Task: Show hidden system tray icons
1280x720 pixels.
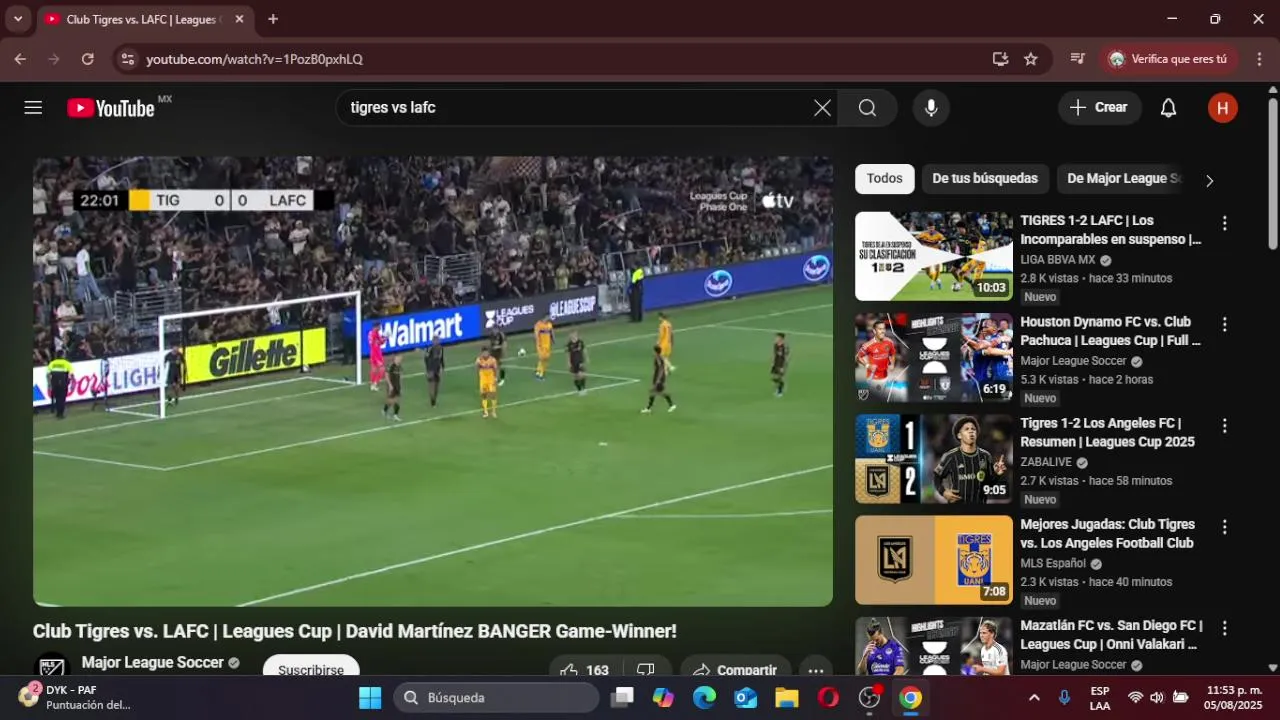Action: tap(1034, 698)
